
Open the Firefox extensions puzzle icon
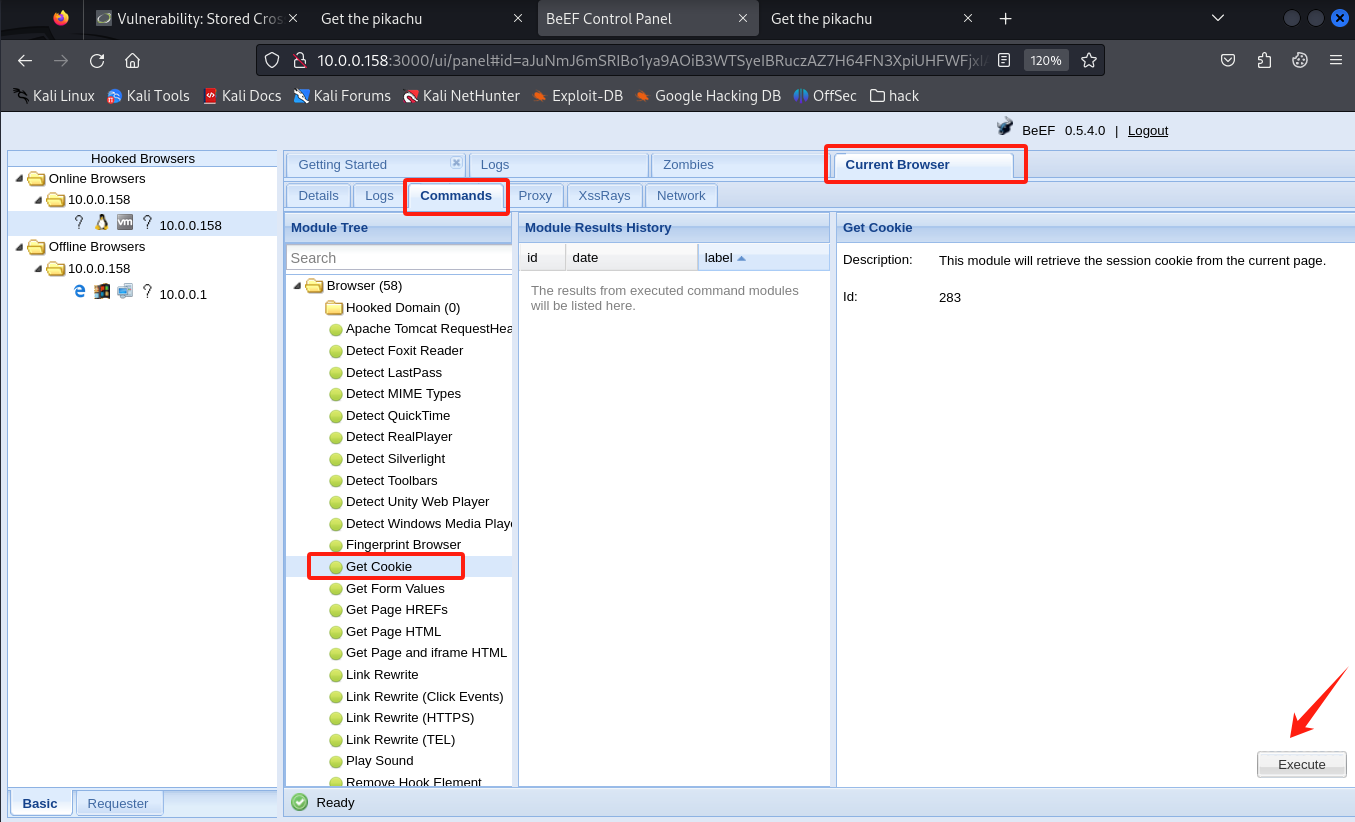click(1264, 60)
